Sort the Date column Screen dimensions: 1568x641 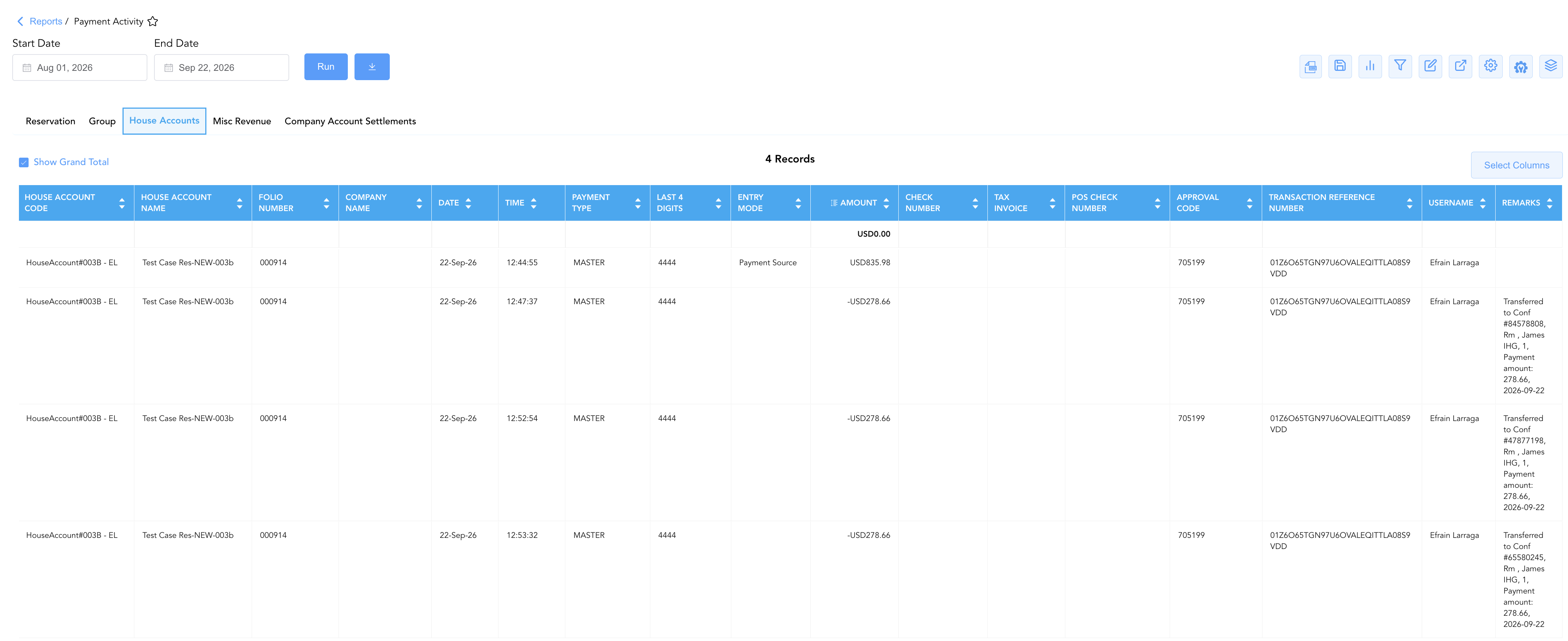[x=468, y=203]
